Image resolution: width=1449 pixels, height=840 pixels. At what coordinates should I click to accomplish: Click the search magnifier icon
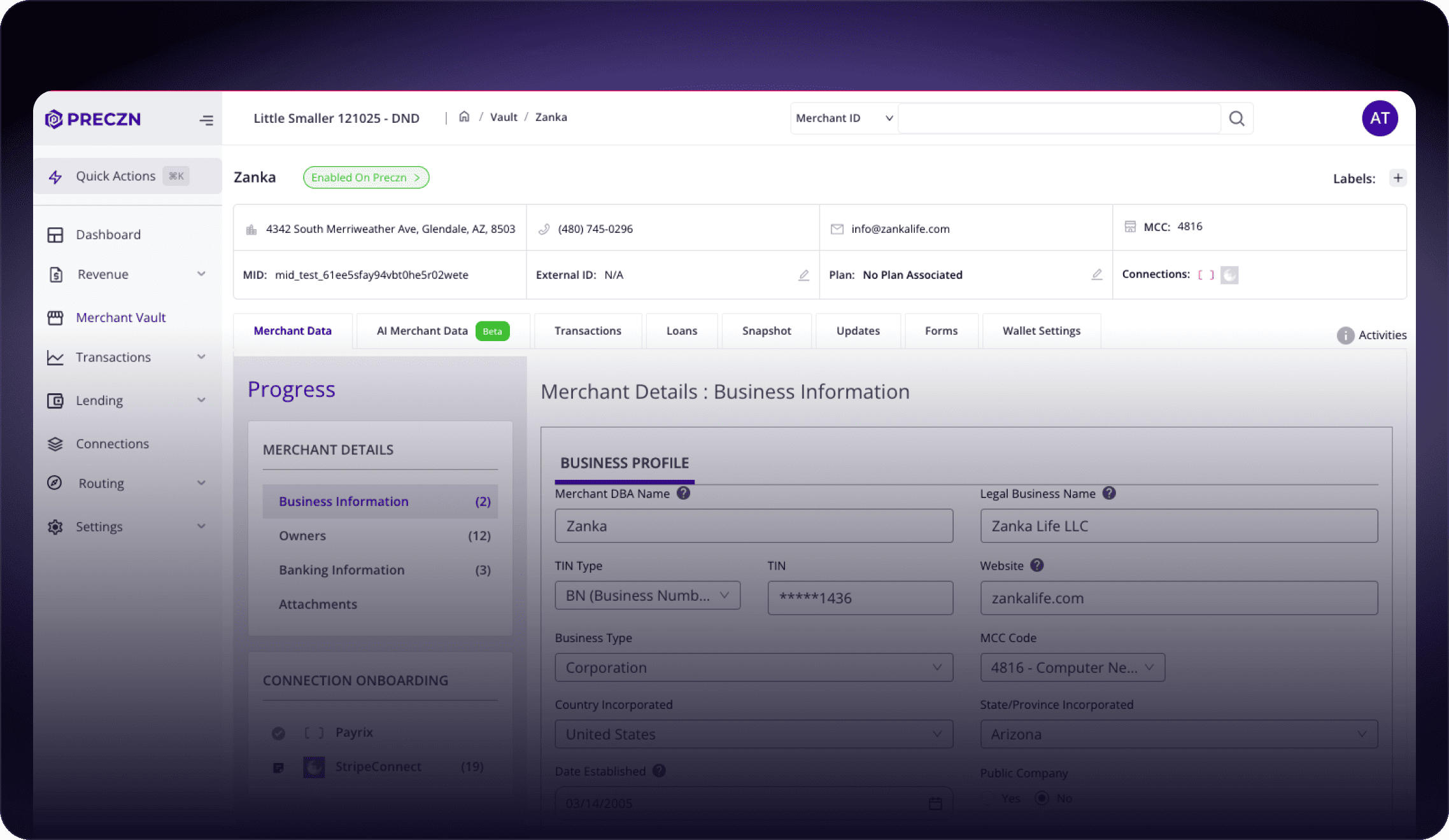tap(1236, 118)
